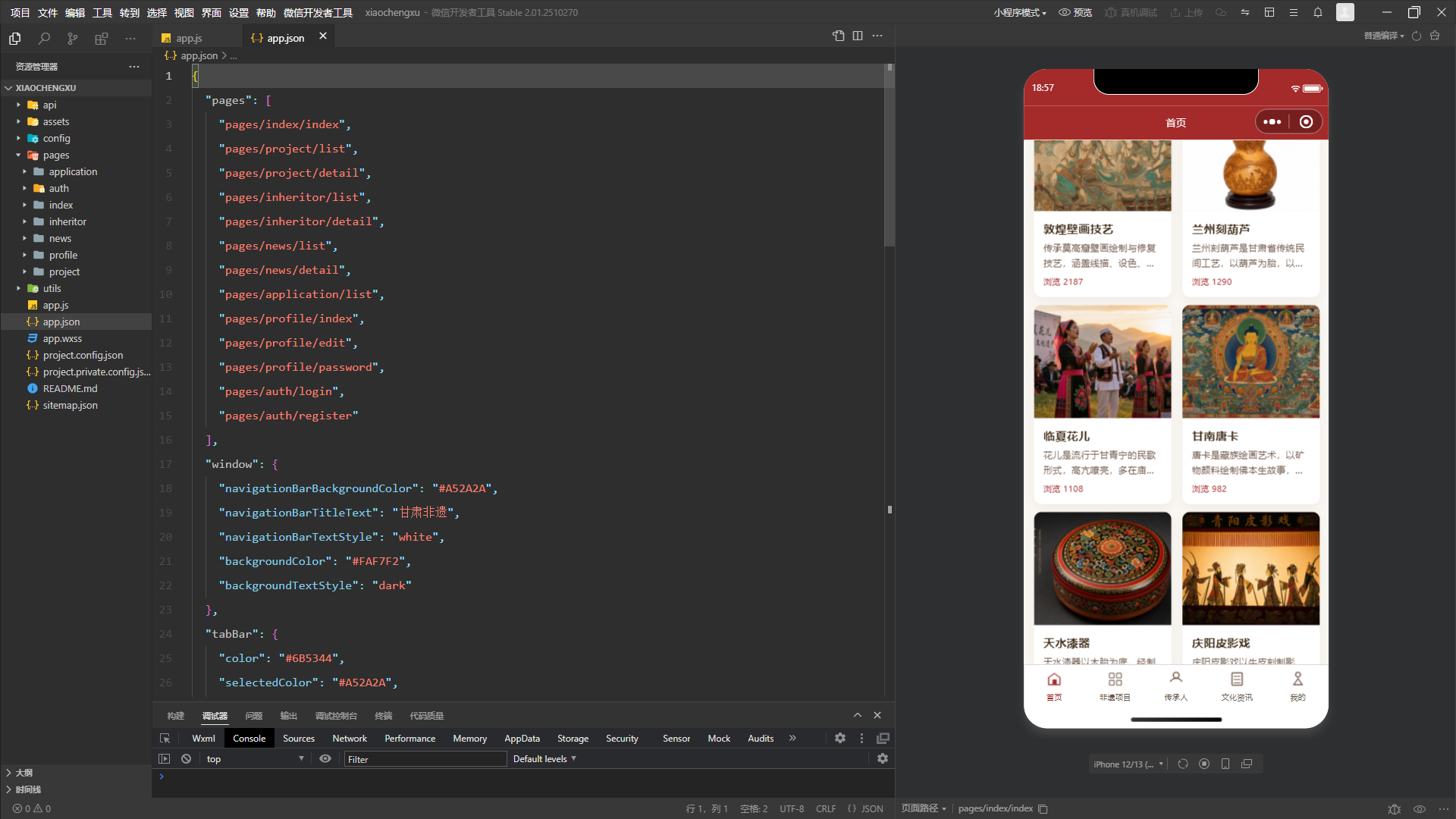Toggle the console live expression eye icon

pos(325,758)
